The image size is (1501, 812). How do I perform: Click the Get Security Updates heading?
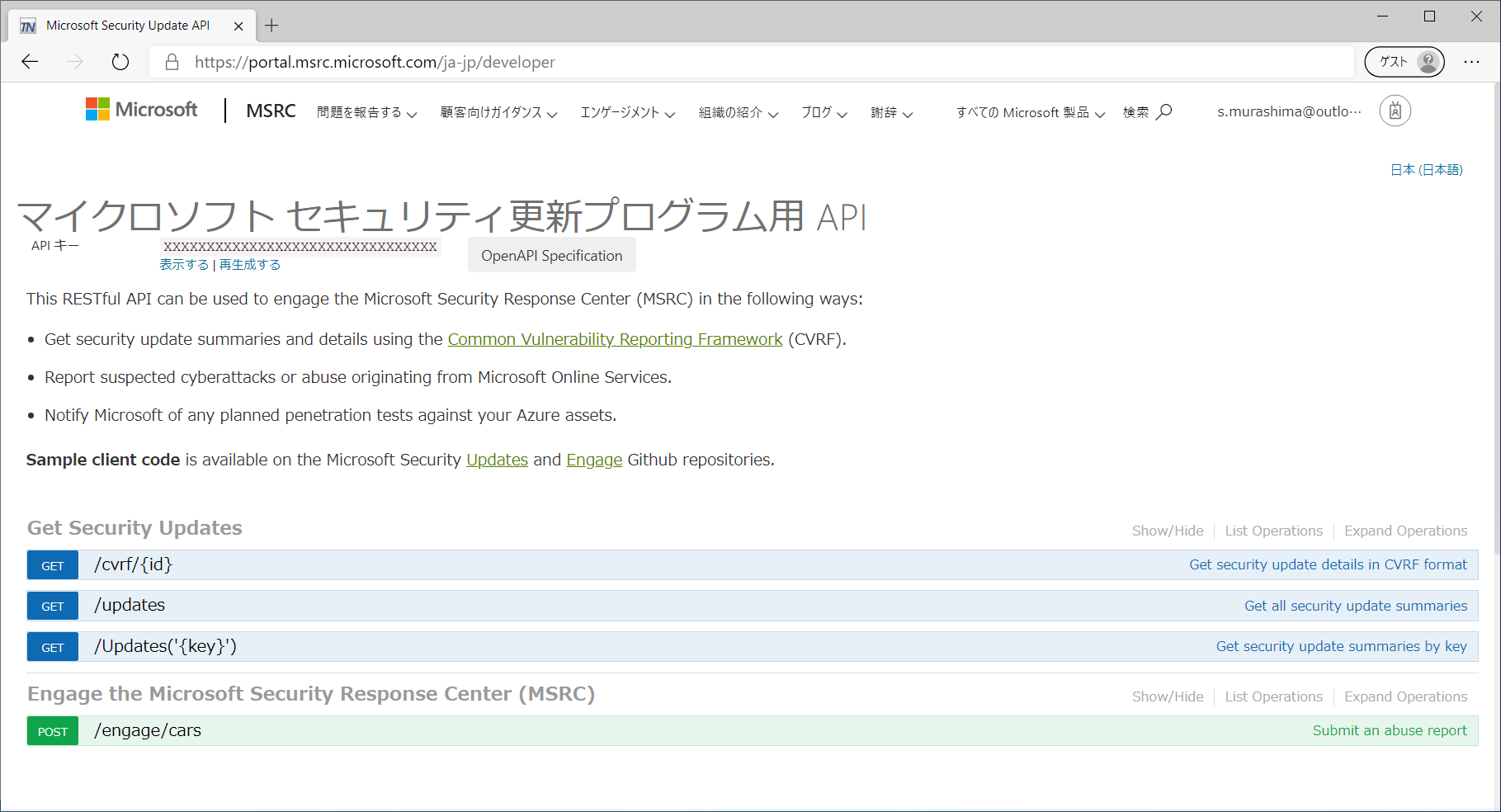135,528
